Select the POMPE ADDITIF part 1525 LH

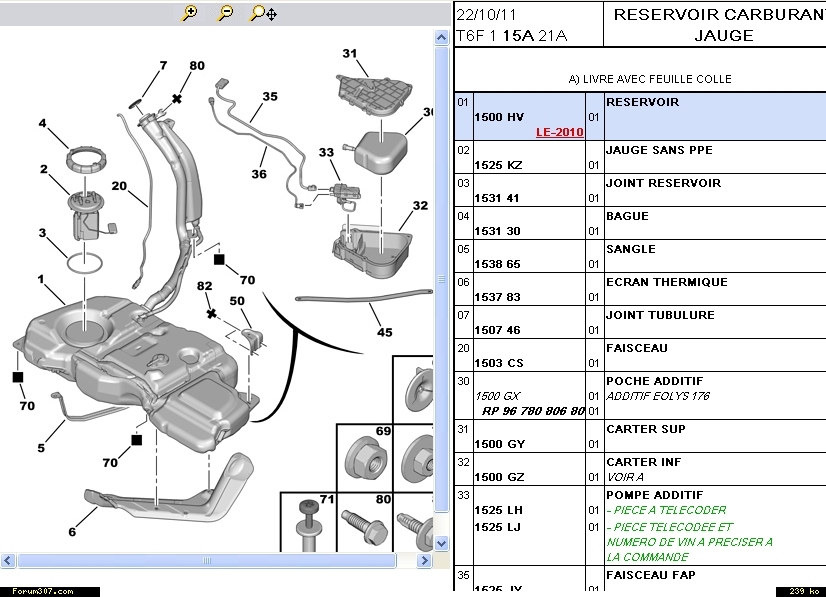[x=498, y=510]
